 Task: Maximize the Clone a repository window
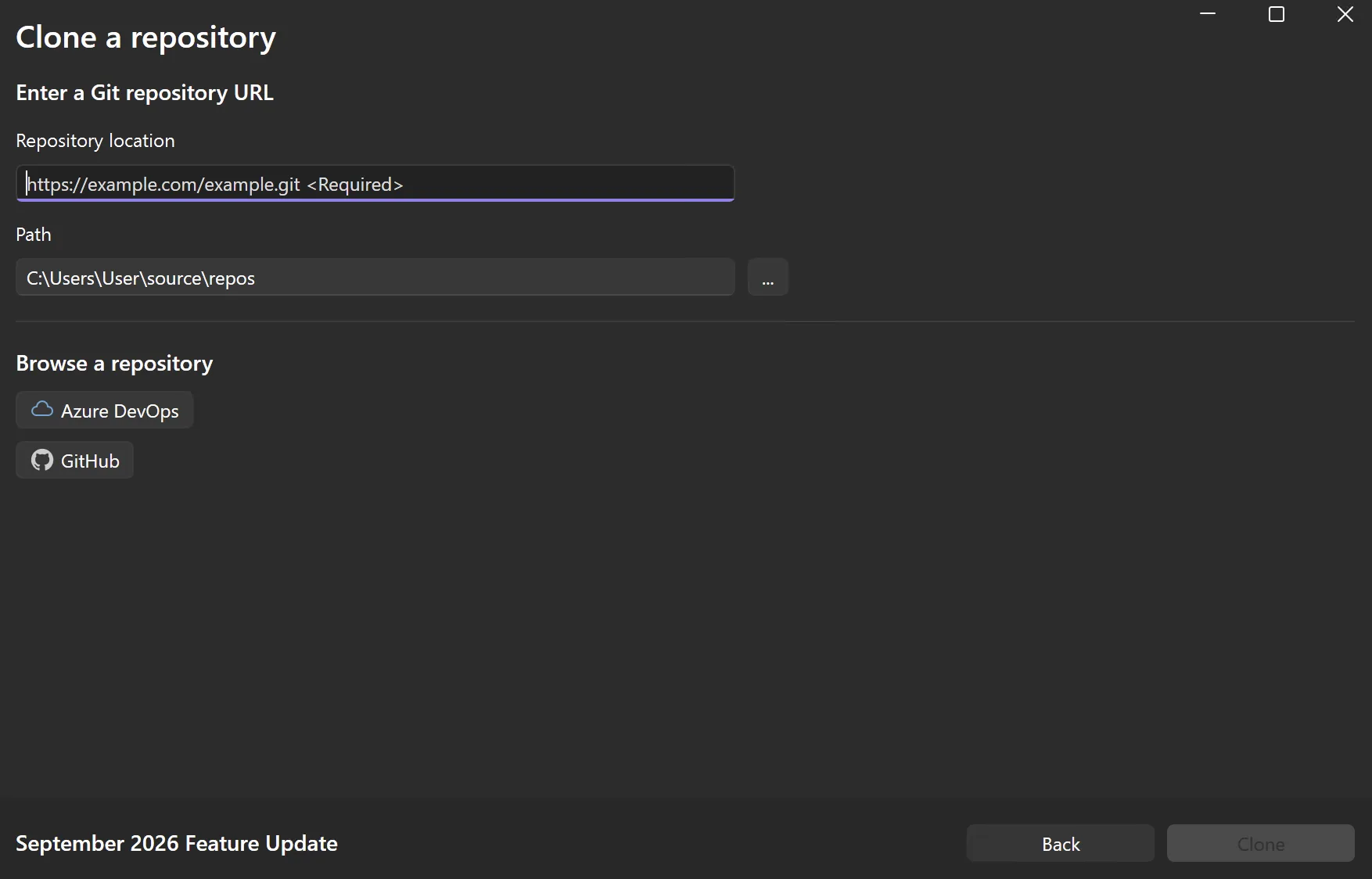point(1277,14)
